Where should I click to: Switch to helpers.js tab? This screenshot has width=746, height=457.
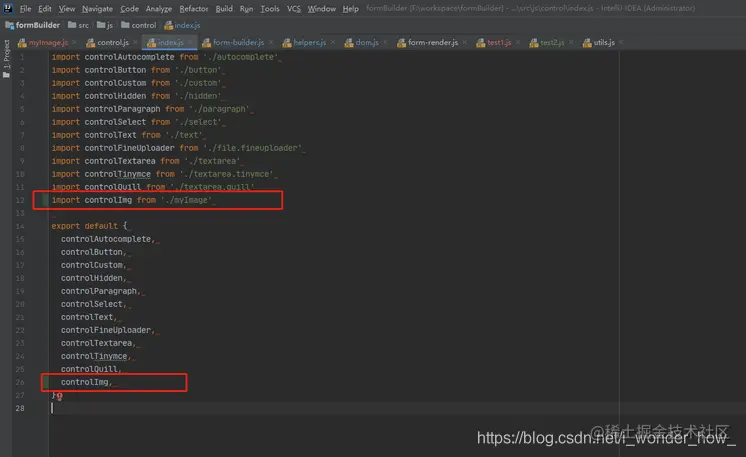[309, 43]
